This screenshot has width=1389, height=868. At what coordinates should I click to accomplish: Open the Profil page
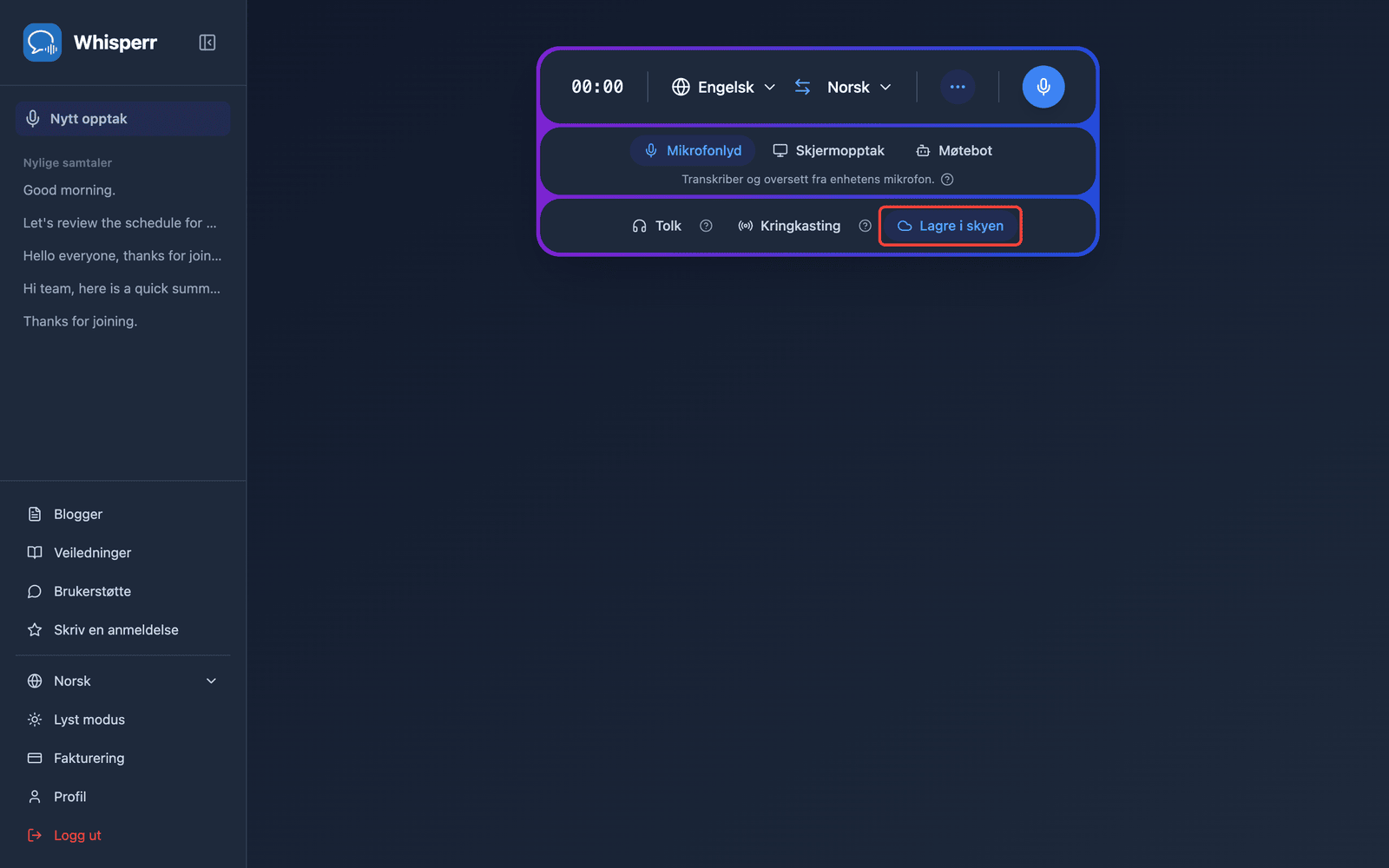122,797
